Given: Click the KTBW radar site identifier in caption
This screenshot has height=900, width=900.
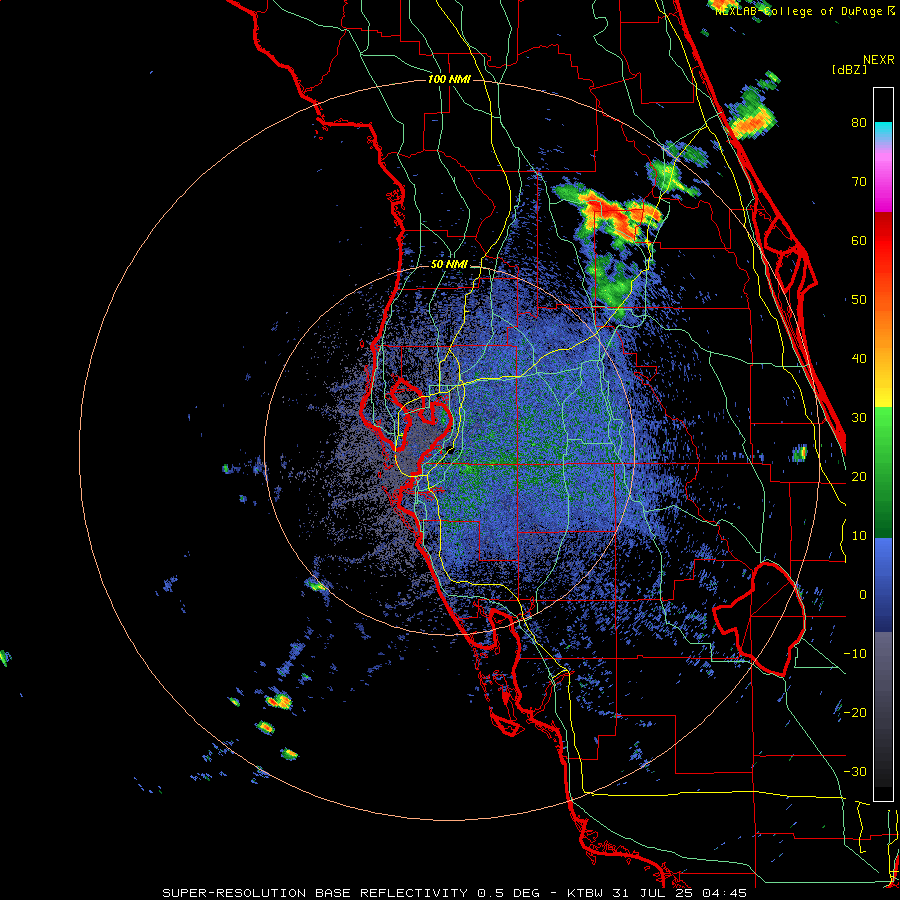Looking at the screenshot, I should tap(585, 893).
